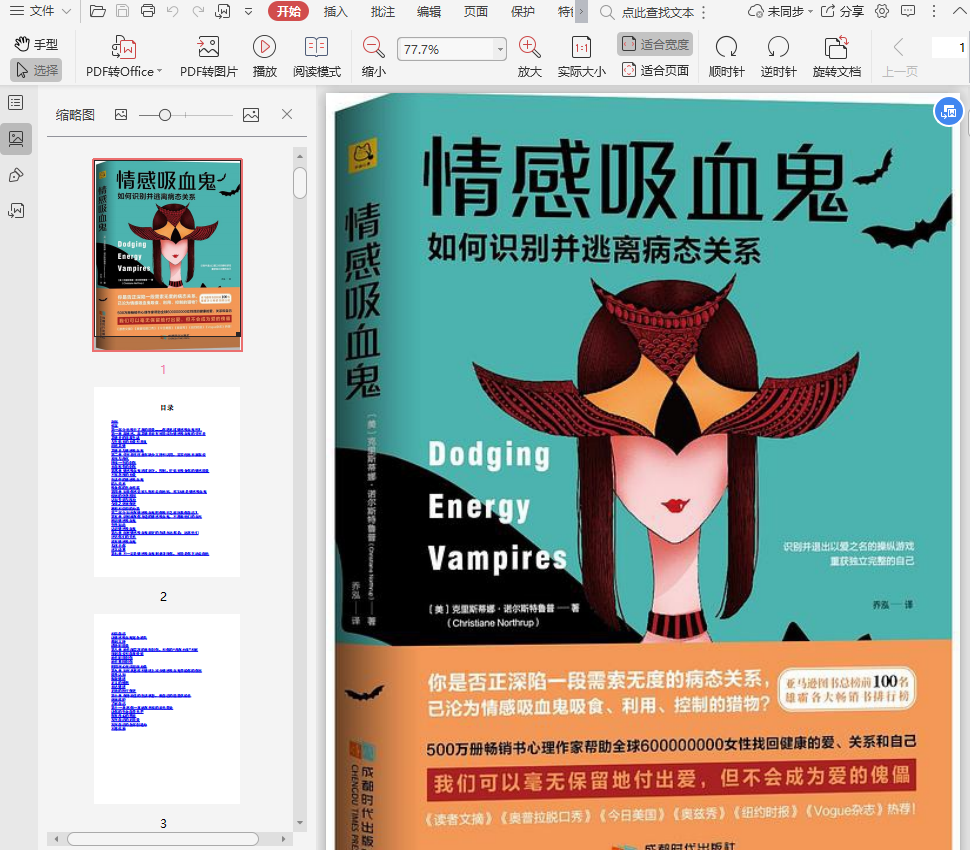Open the 文件 menu dropdown

[x=40, y=12]
